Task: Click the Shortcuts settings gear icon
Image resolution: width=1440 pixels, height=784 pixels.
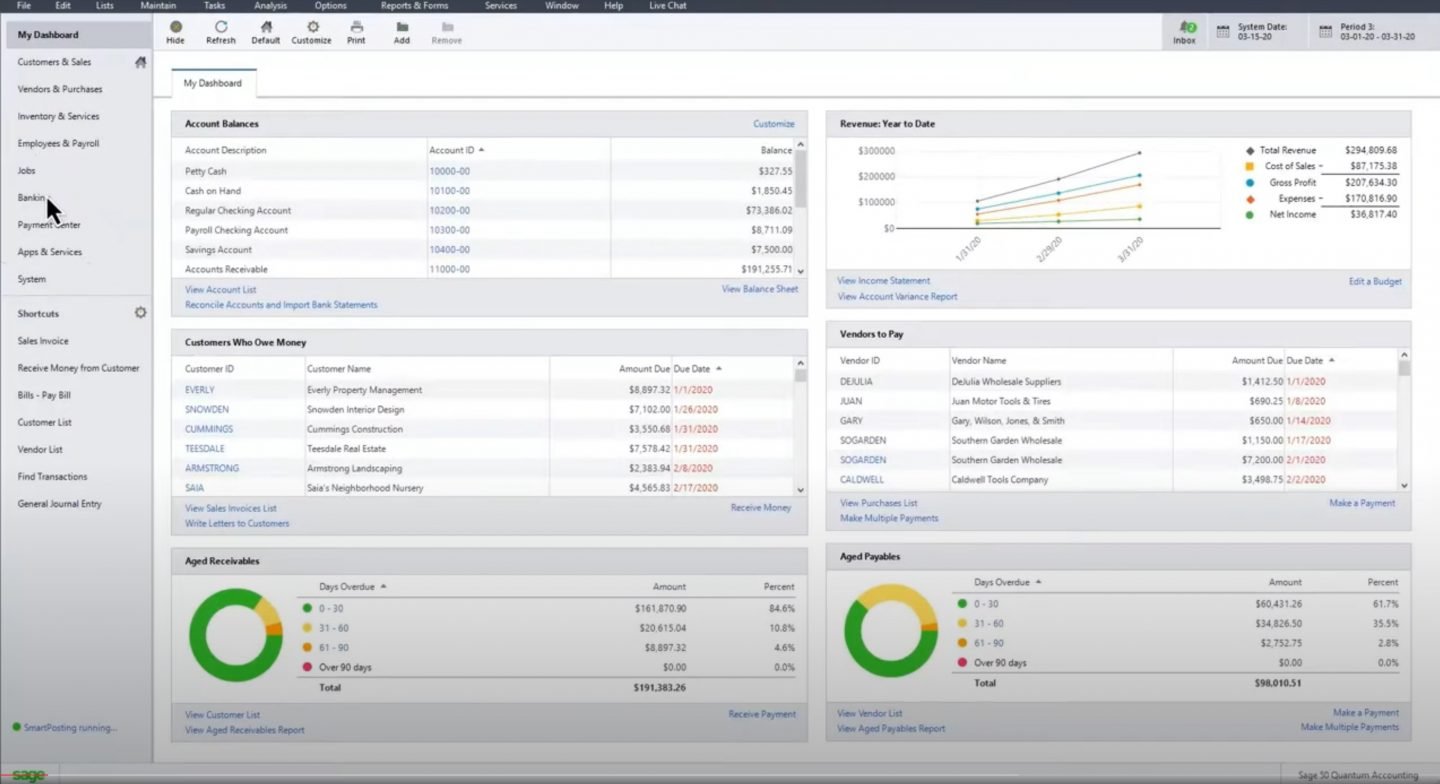Action: (140, 313)
